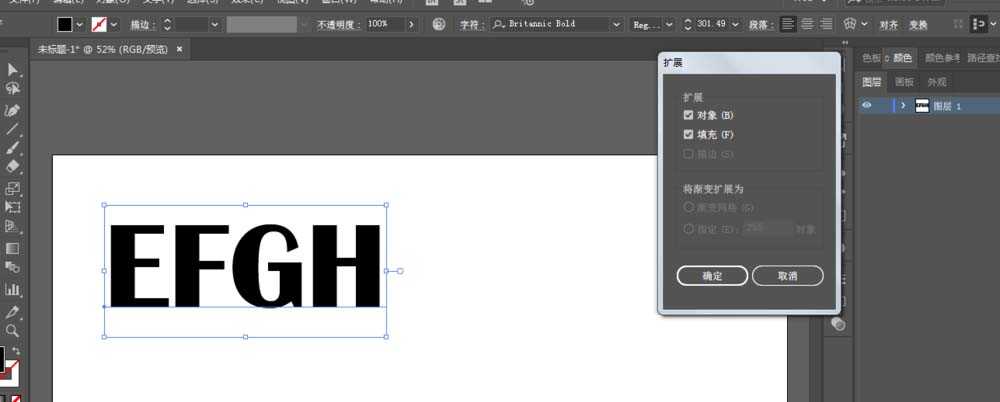Uncheck the 填充 (F) checkbox
The height and width of the screenshot is (402, 1000).
click(x=688, y=135)
